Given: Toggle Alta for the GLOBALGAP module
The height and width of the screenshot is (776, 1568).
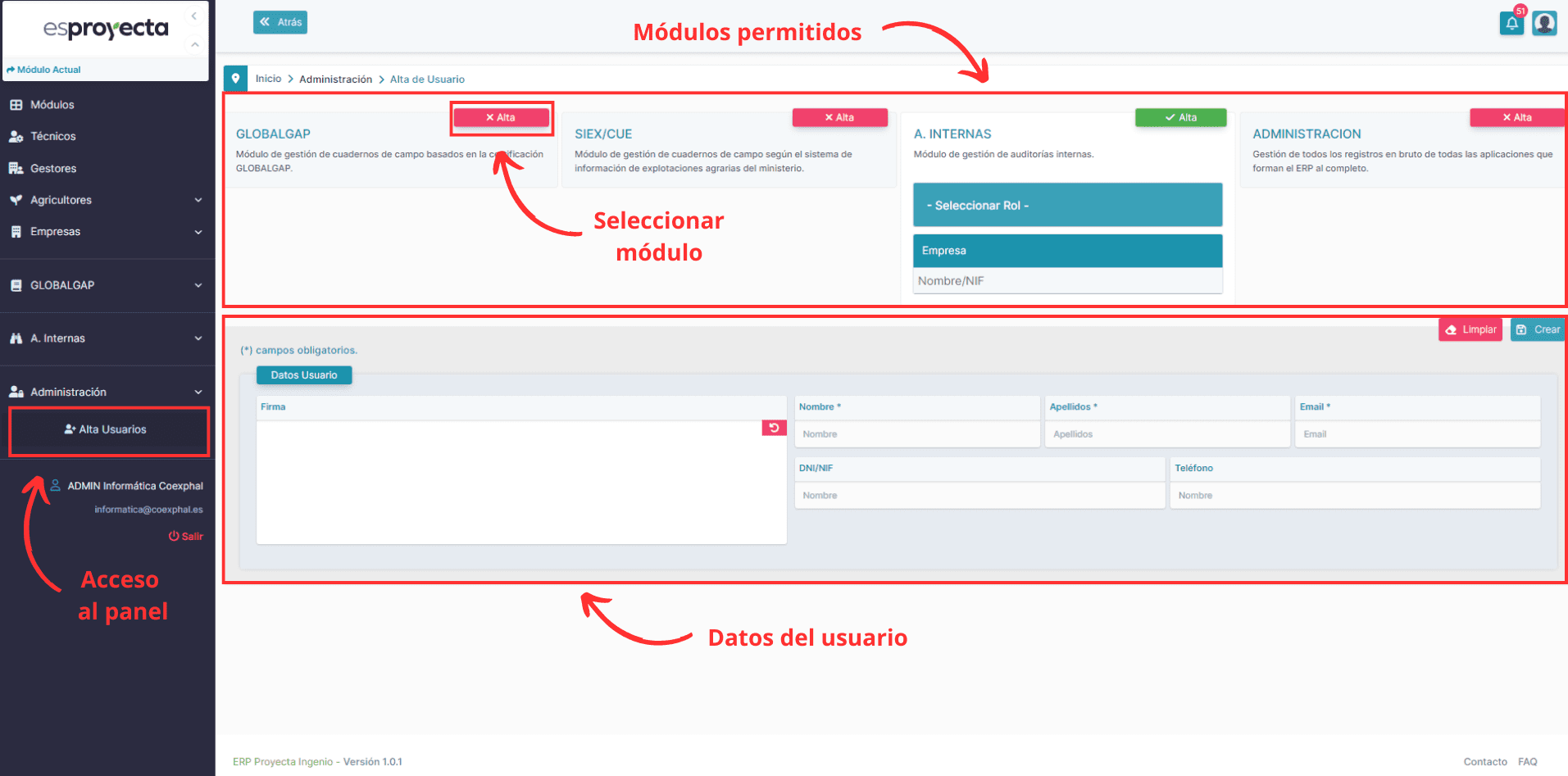Looking at the screenshot, I should coord(501,117).
